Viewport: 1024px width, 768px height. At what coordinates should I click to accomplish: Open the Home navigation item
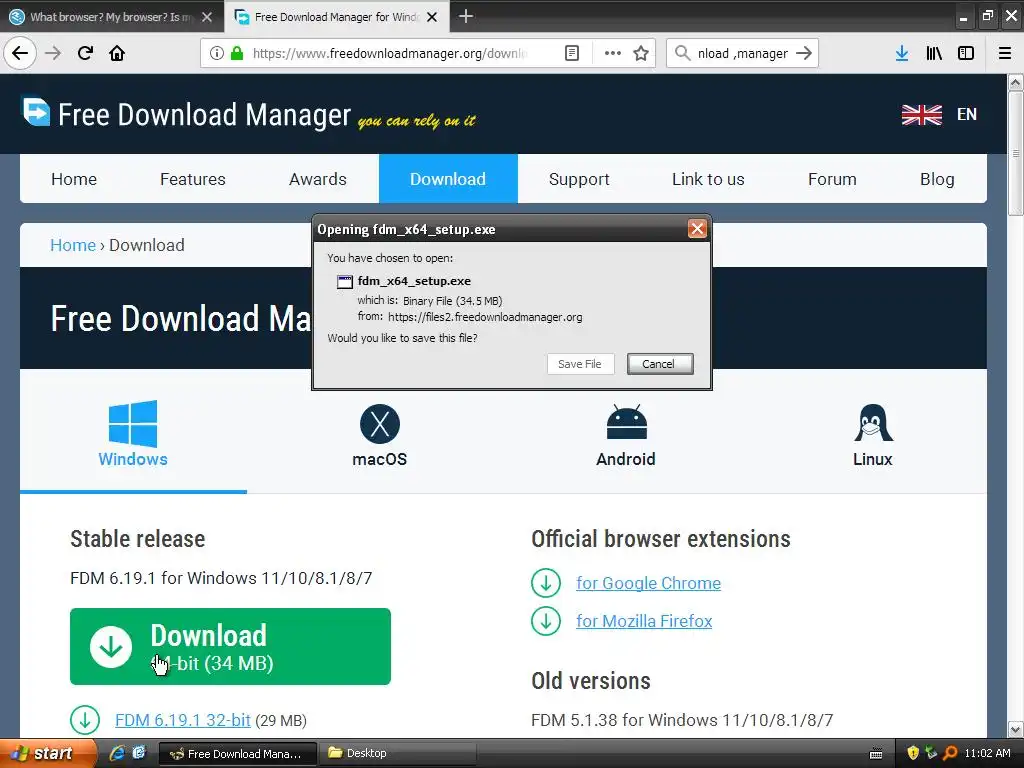click(74, 179)
